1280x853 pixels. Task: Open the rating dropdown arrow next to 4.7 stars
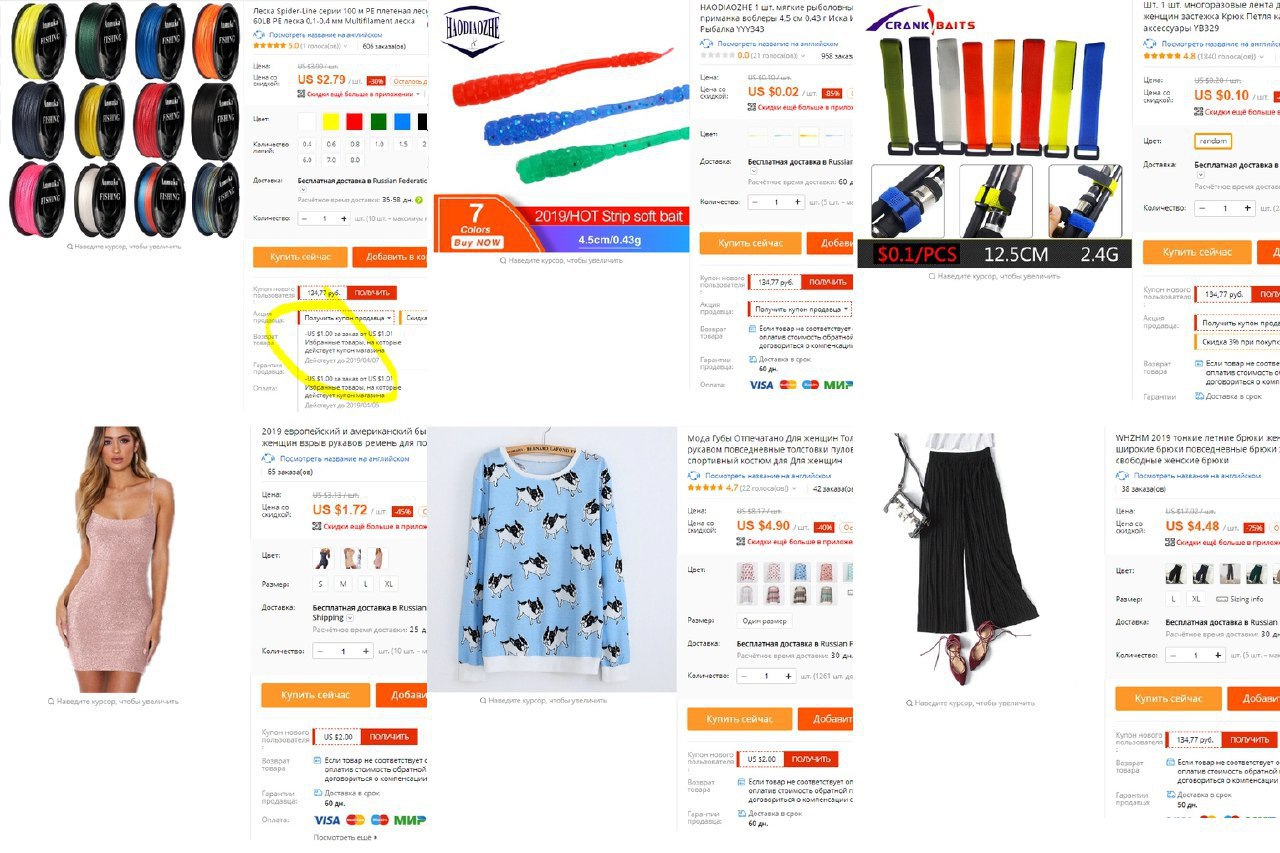tap(794, 488)
